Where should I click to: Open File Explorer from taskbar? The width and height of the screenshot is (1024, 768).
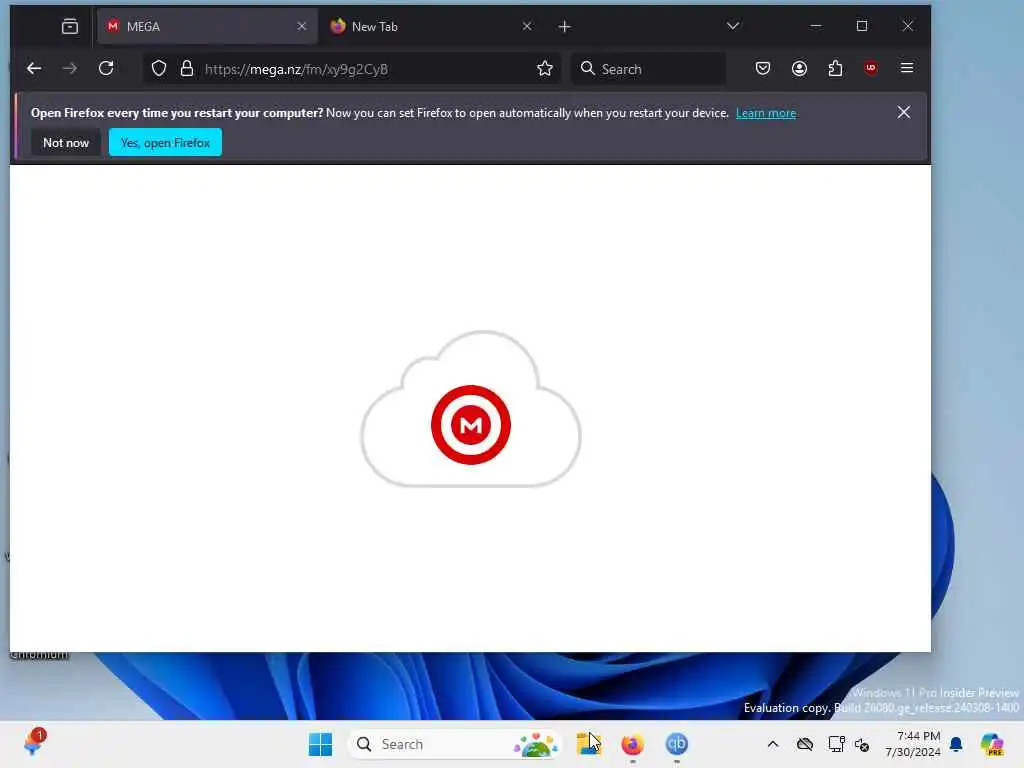(588, 744)
